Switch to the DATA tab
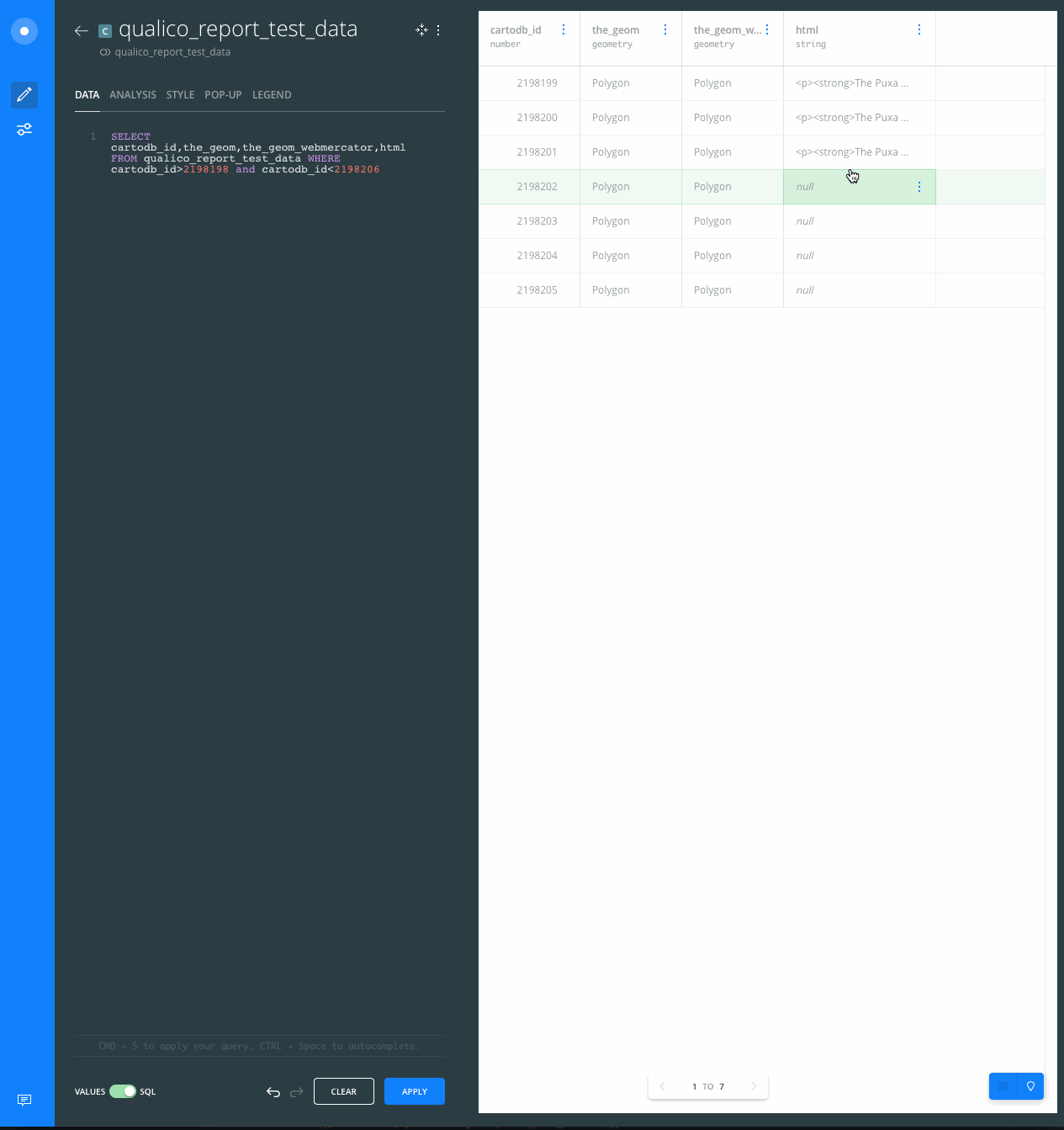 pos(87,95)
